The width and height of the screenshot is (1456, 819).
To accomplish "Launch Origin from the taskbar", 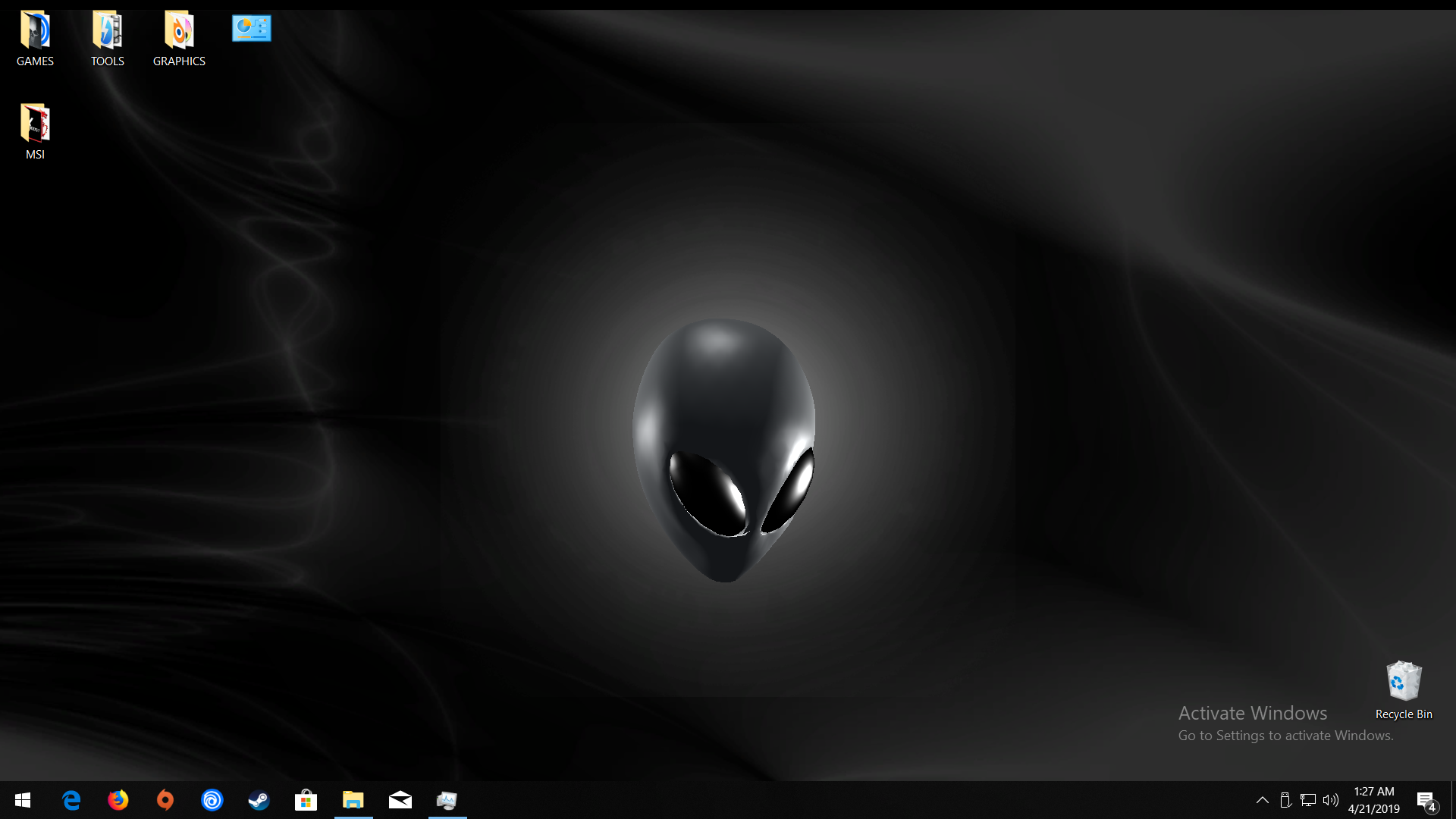I will tap(165, 800).
